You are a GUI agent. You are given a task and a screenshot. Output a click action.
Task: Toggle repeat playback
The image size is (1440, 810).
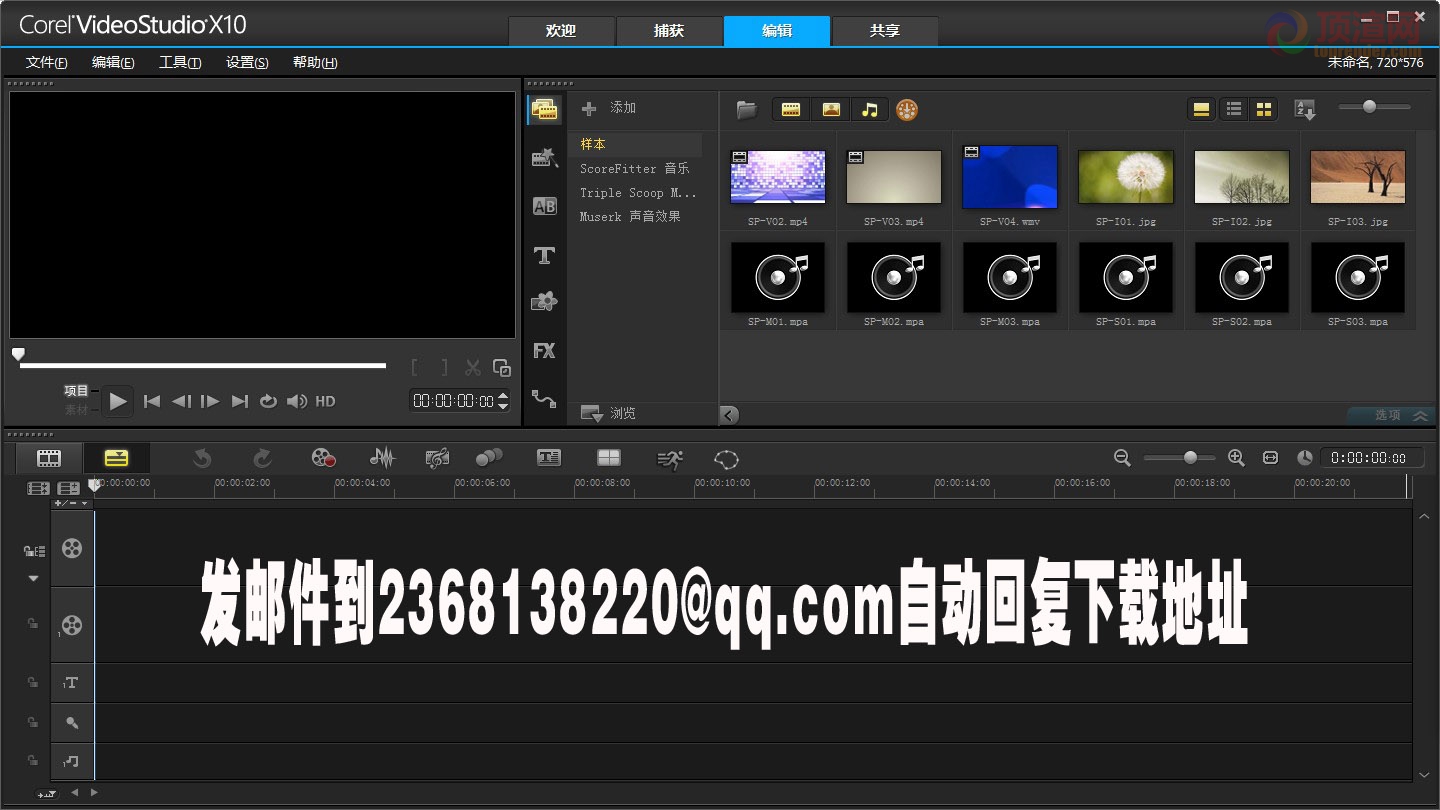pos(268,401)
